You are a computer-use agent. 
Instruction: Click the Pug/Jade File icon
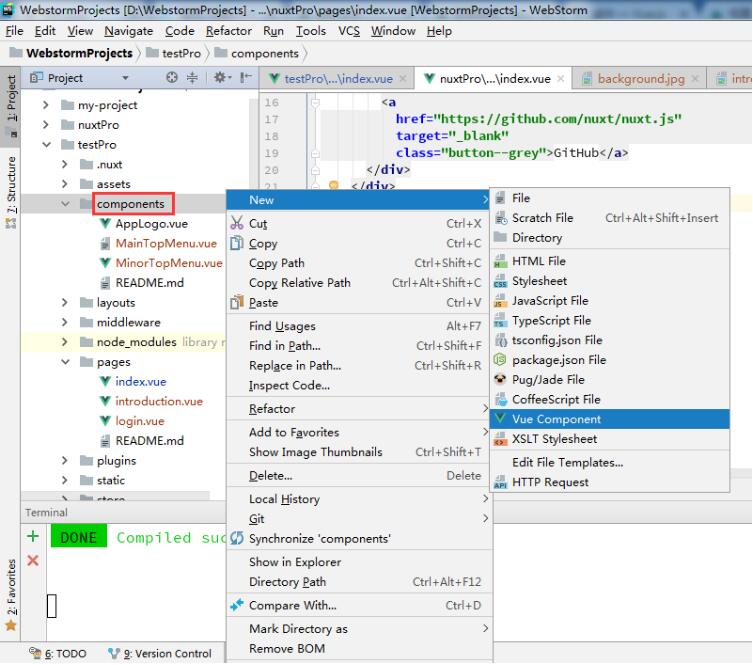[x=501, y=379]
